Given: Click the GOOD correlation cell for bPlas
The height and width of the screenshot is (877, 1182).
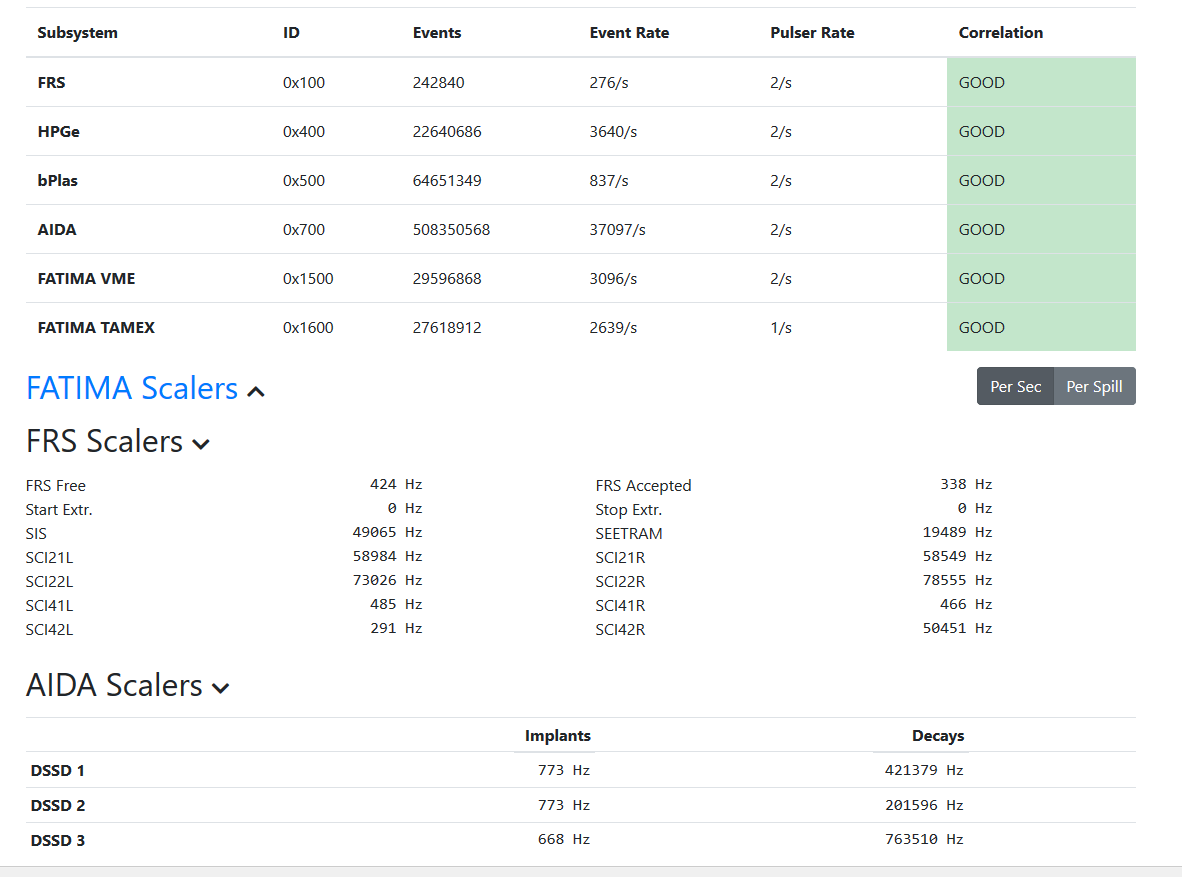Looking at the screenshot, I should (1041, 180).
